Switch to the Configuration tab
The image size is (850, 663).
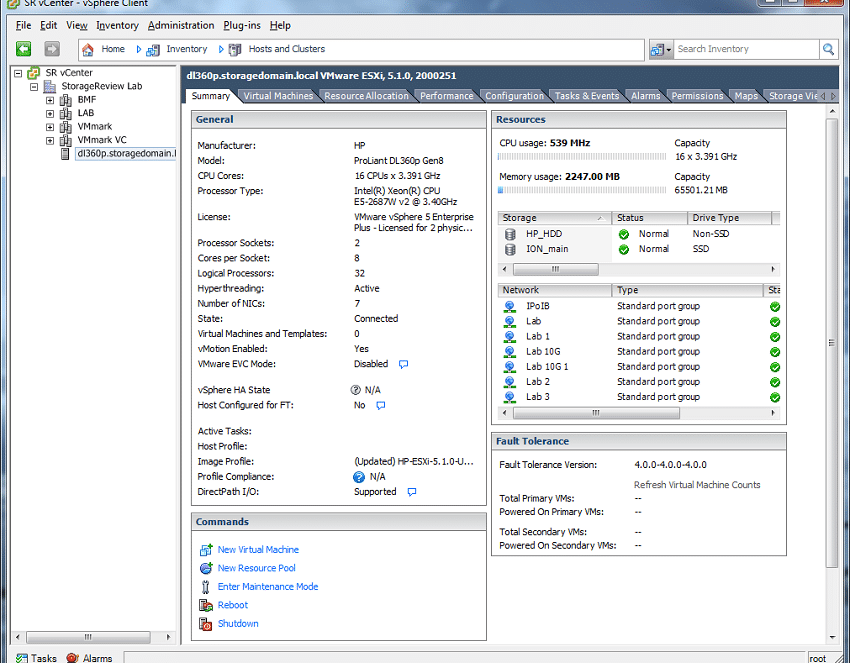[x=514, y=96]
